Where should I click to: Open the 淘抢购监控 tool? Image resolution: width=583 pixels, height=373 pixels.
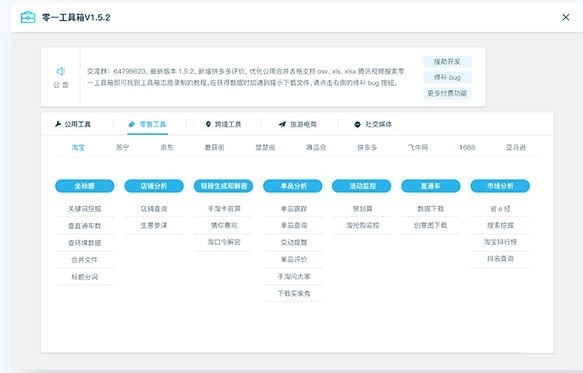click(x=363, y=225)
